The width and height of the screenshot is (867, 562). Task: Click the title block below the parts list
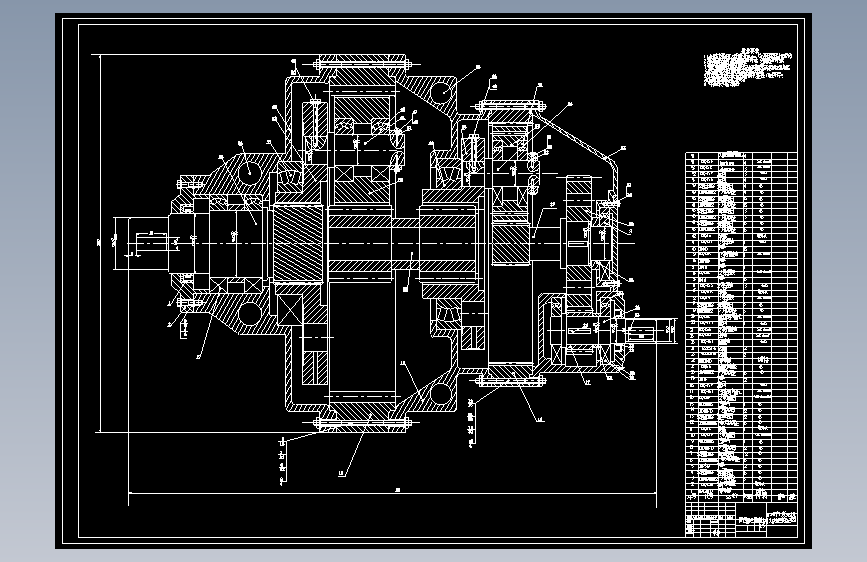point(741,519)
